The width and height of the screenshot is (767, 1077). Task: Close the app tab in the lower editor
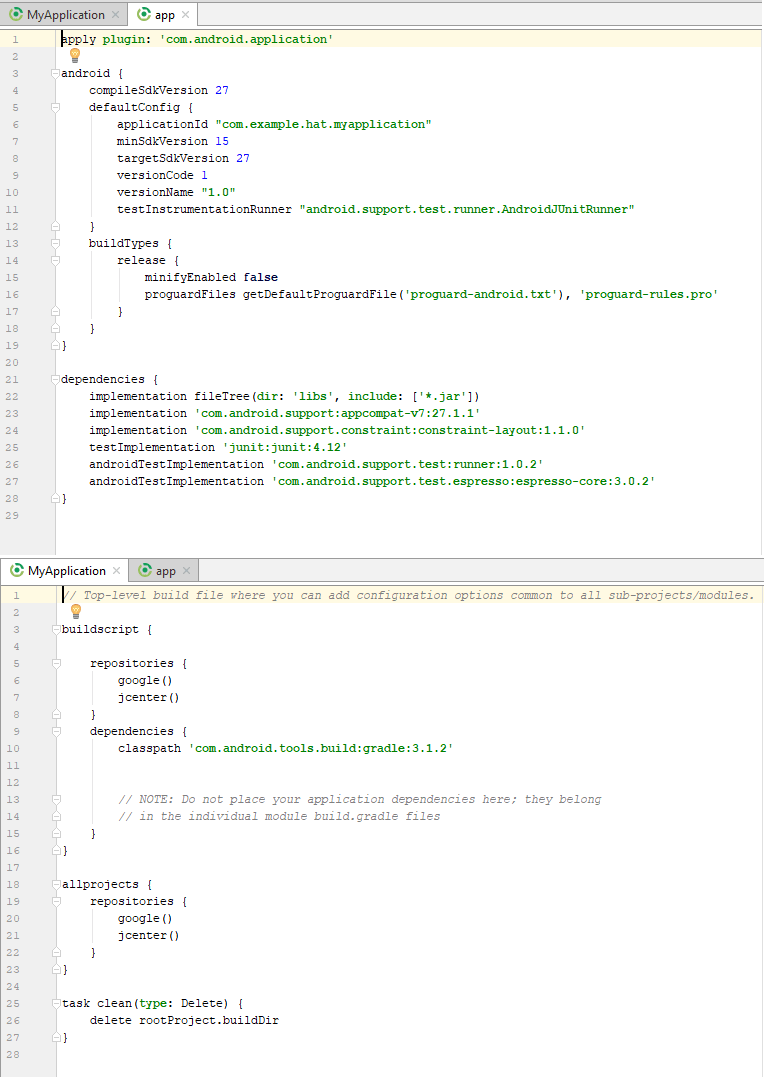(186, 571)
